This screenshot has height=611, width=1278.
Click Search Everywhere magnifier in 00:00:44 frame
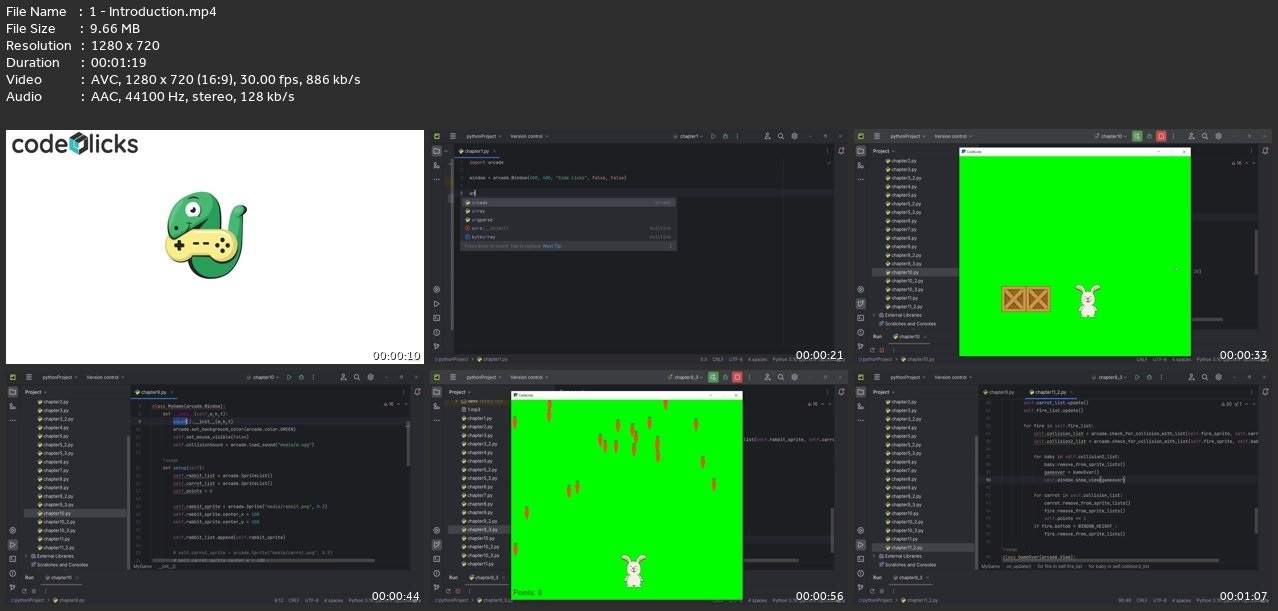click(x=357, y=377)
